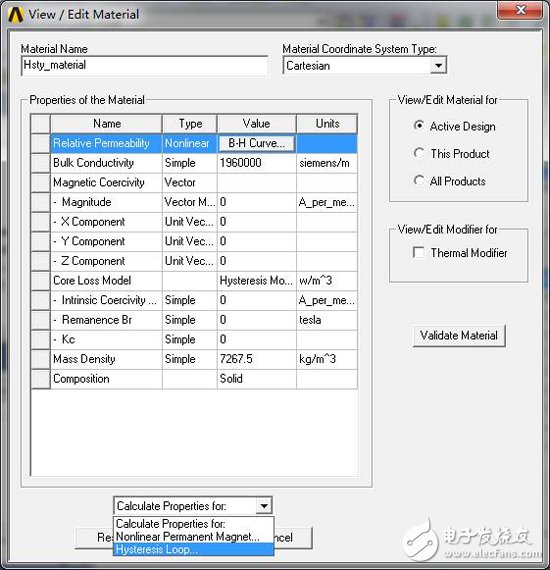The image size is (550, 570).
Task: Select the Core Loss Model value cell
Action: pos(257,281)
